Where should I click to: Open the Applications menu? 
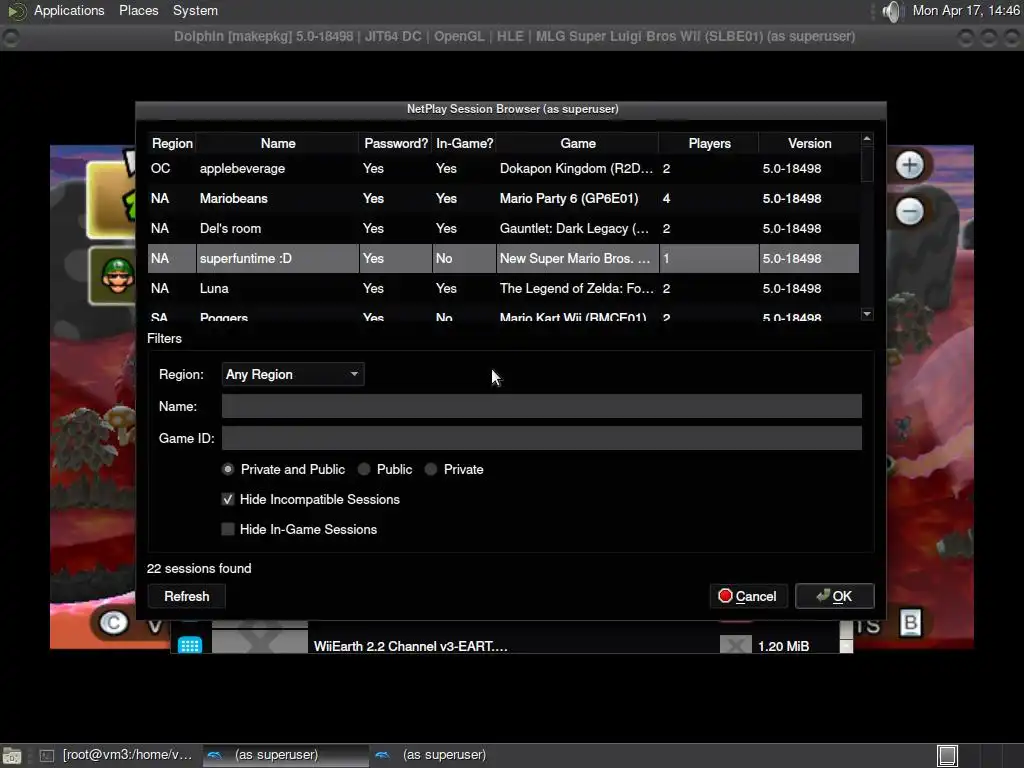coord(69,10)
